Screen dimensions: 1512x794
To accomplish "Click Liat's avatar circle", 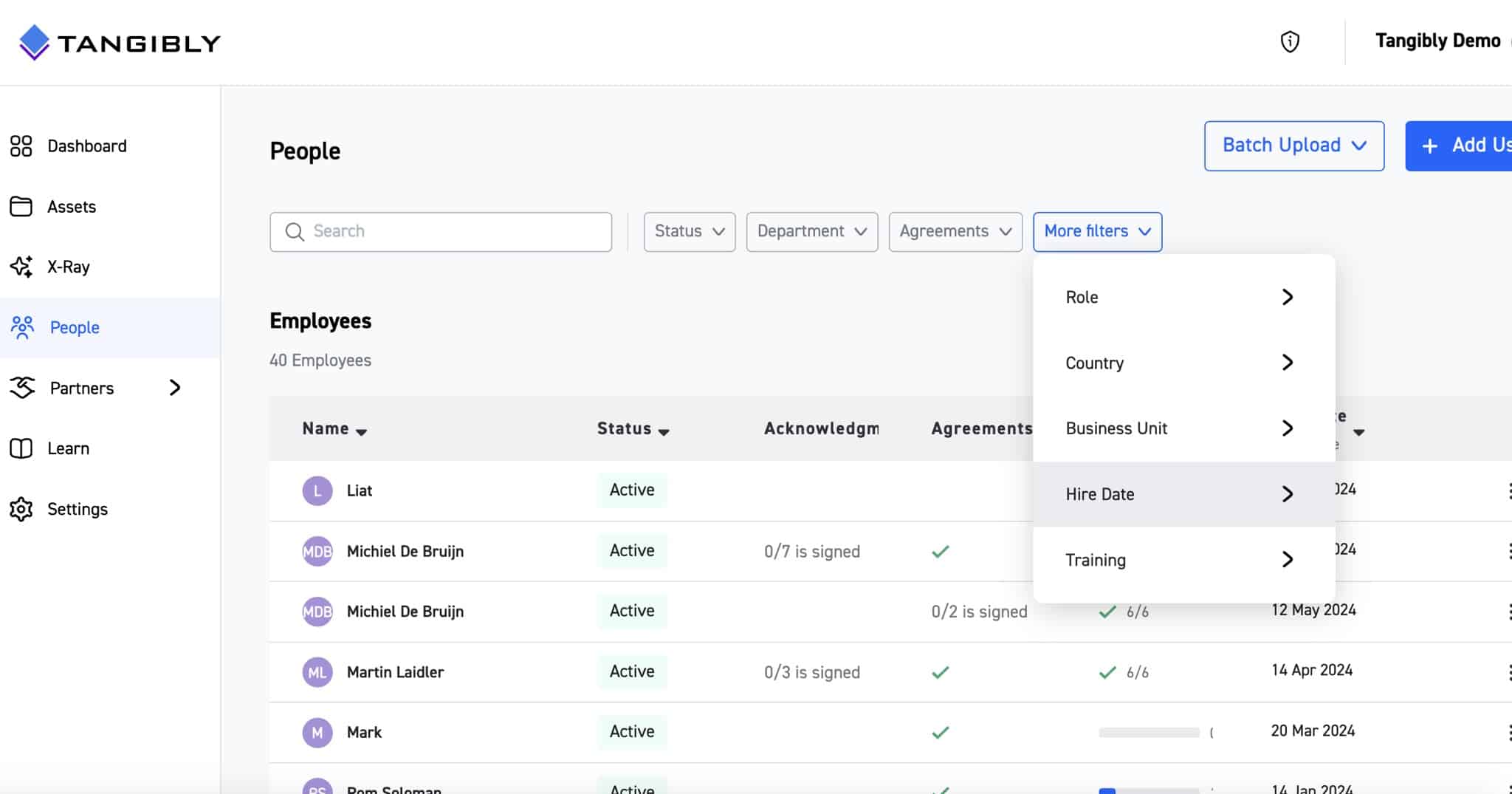I will point(317,490).
